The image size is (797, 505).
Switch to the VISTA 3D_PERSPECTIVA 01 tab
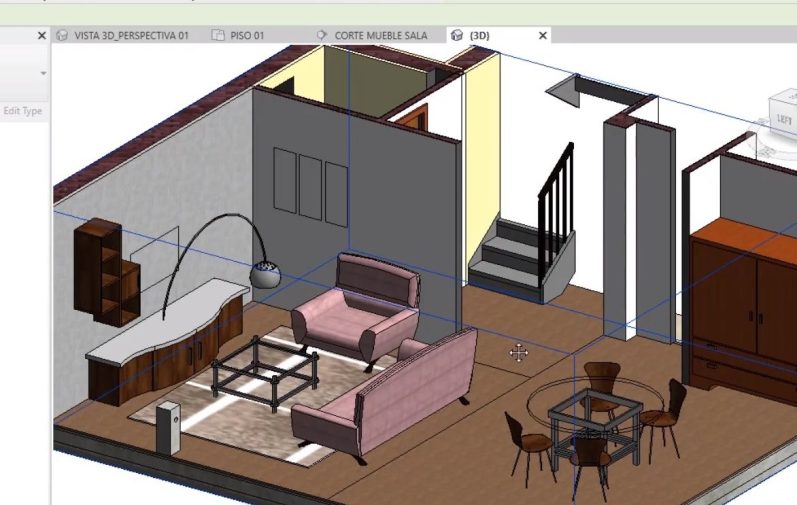131,35
